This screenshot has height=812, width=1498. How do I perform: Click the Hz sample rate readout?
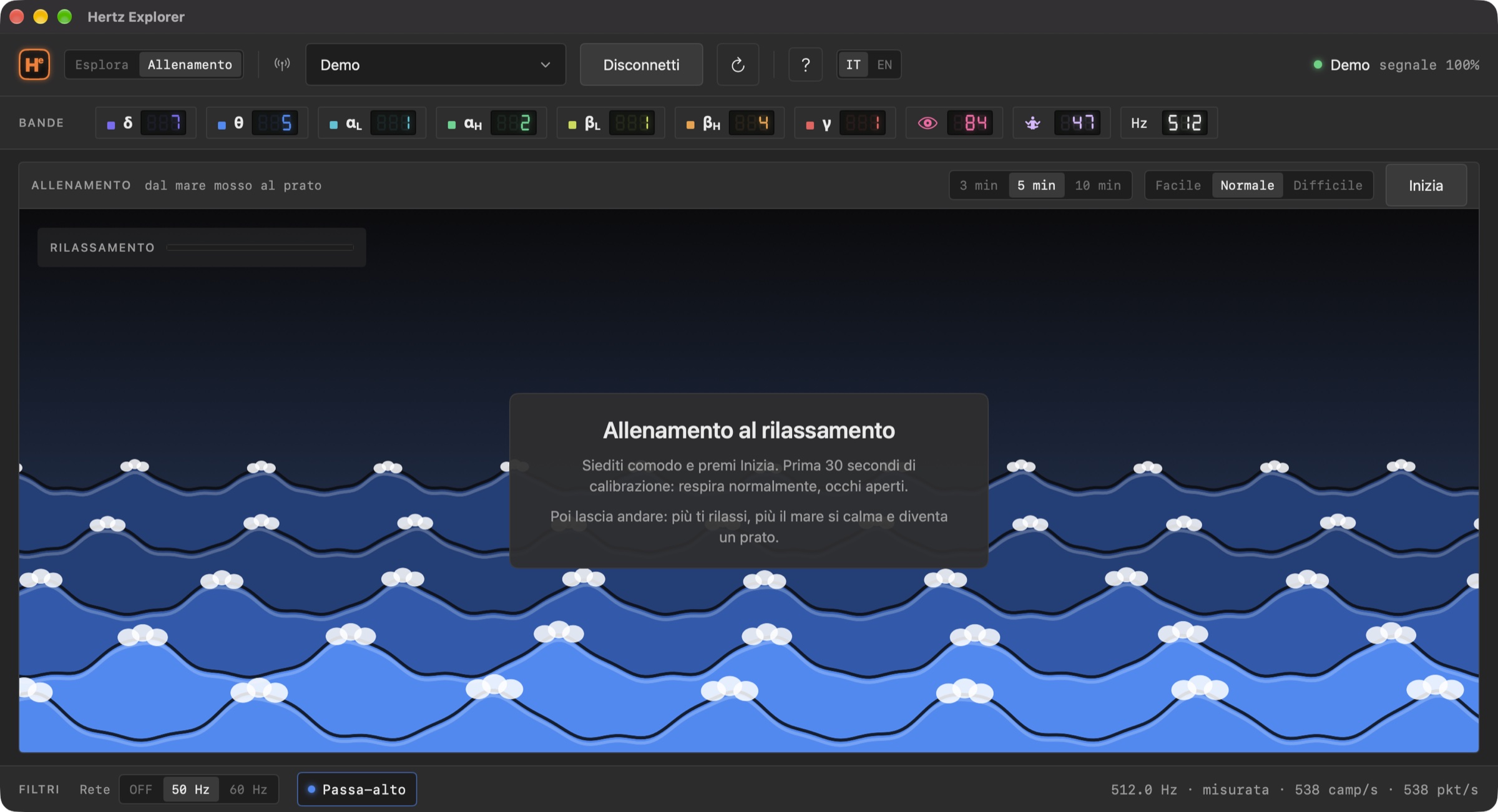click(1169, 123)
